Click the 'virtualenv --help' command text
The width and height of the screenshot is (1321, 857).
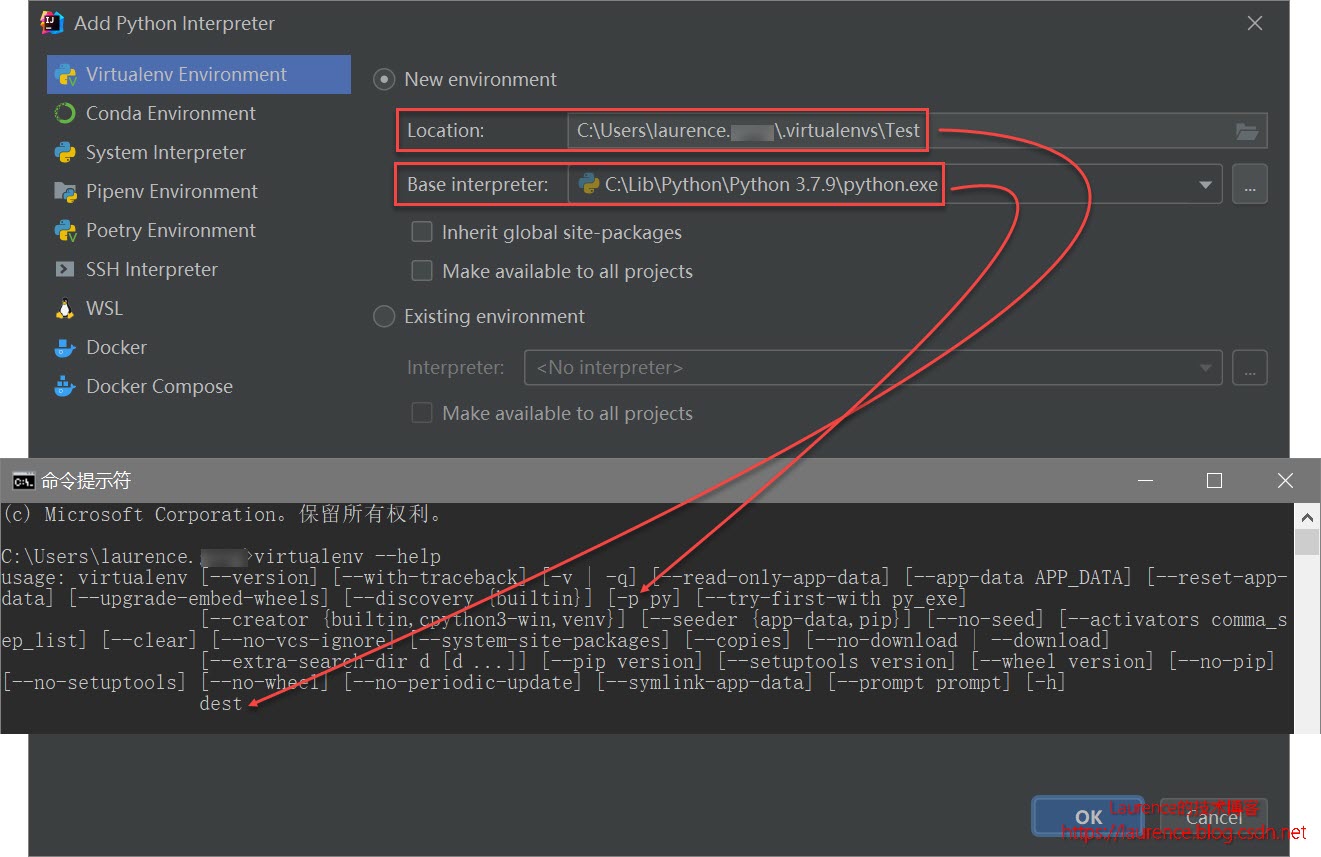[347, 557]
